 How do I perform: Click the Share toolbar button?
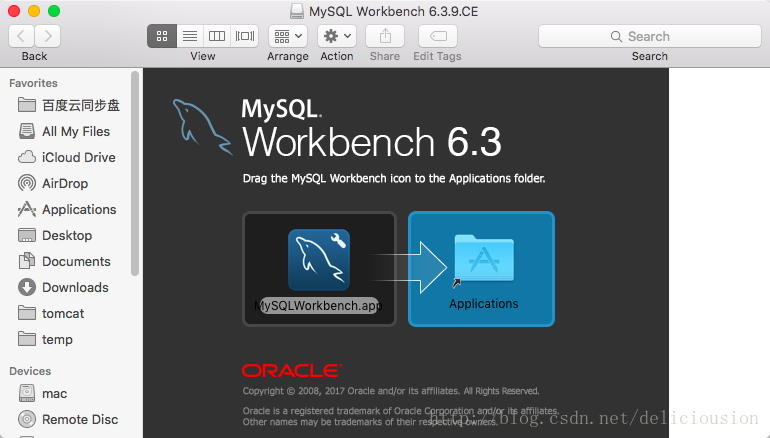[x=384, y=36]
